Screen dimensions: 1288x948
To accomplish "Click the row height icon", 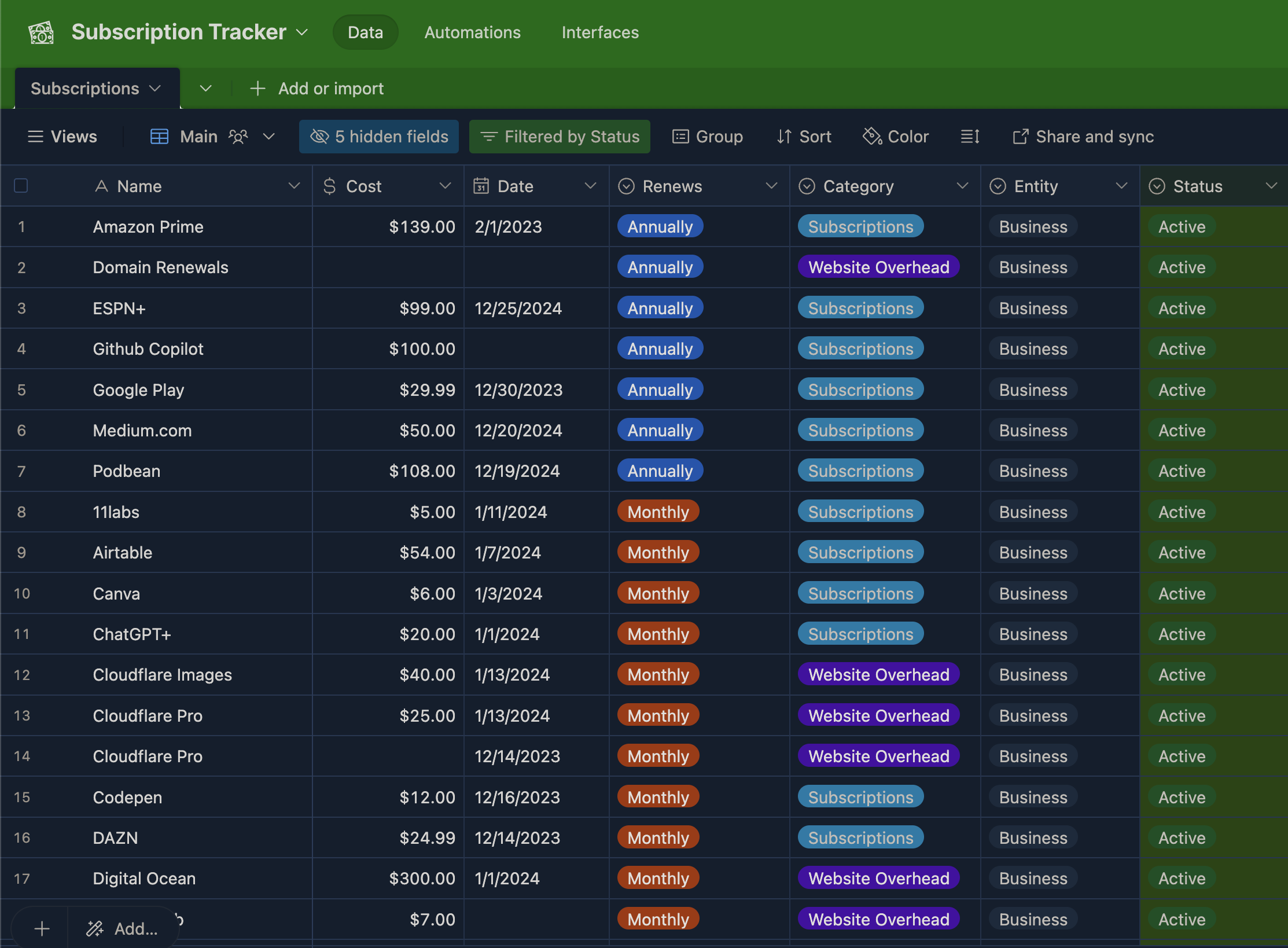I will coord(970,137).
